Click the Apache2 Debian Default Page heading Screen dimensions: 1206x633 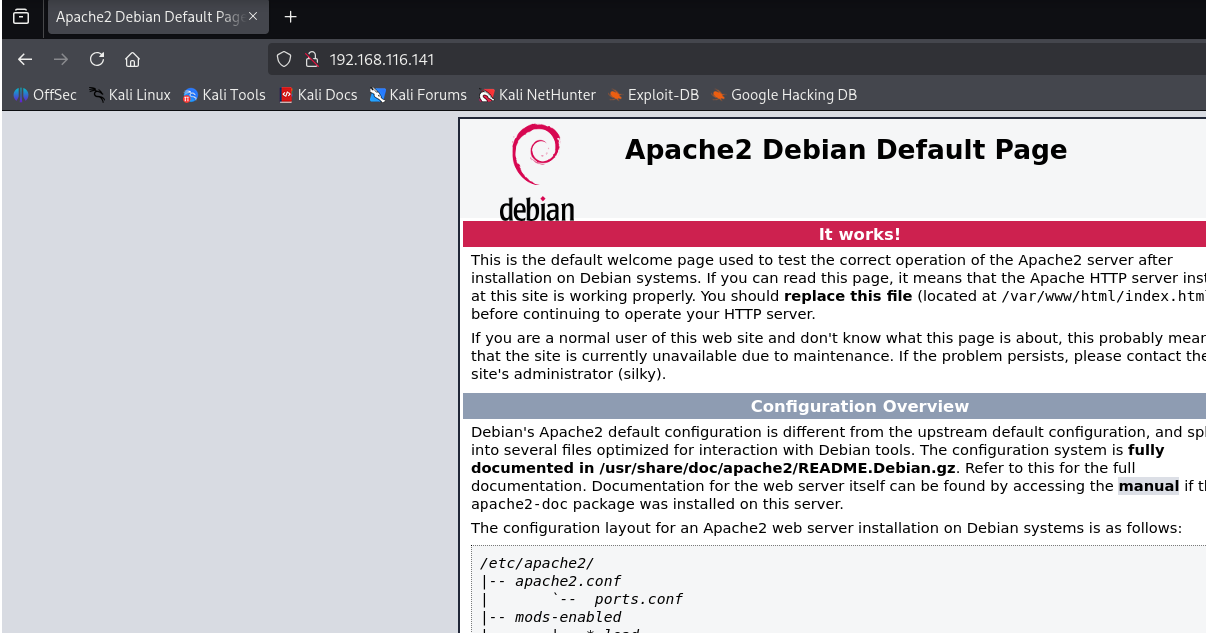point(846,150)
